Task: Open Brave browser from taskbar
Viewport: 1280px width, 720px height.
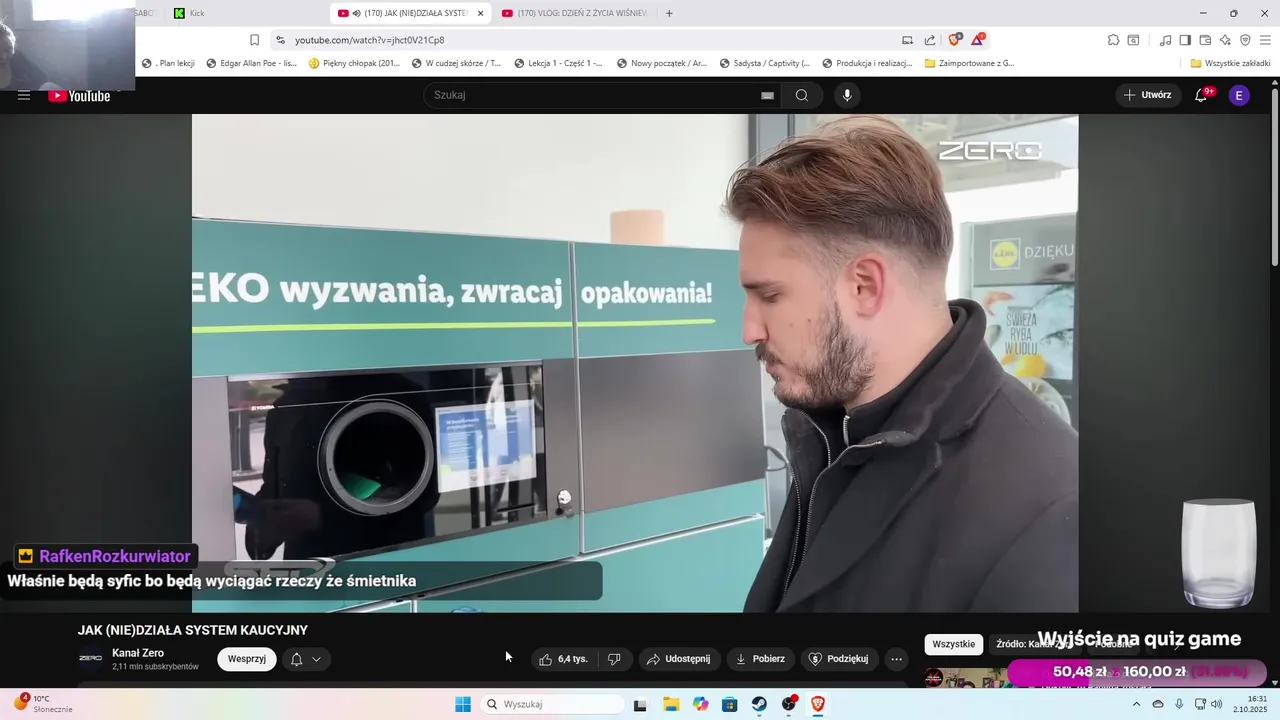Action: 818,704
